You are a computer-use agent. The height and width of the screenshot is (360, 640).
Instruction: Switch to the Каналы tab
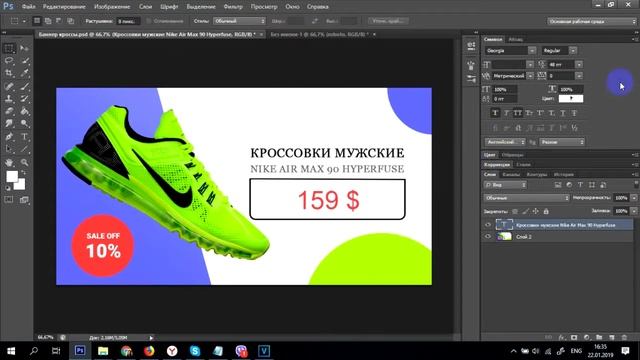[511, 174]
